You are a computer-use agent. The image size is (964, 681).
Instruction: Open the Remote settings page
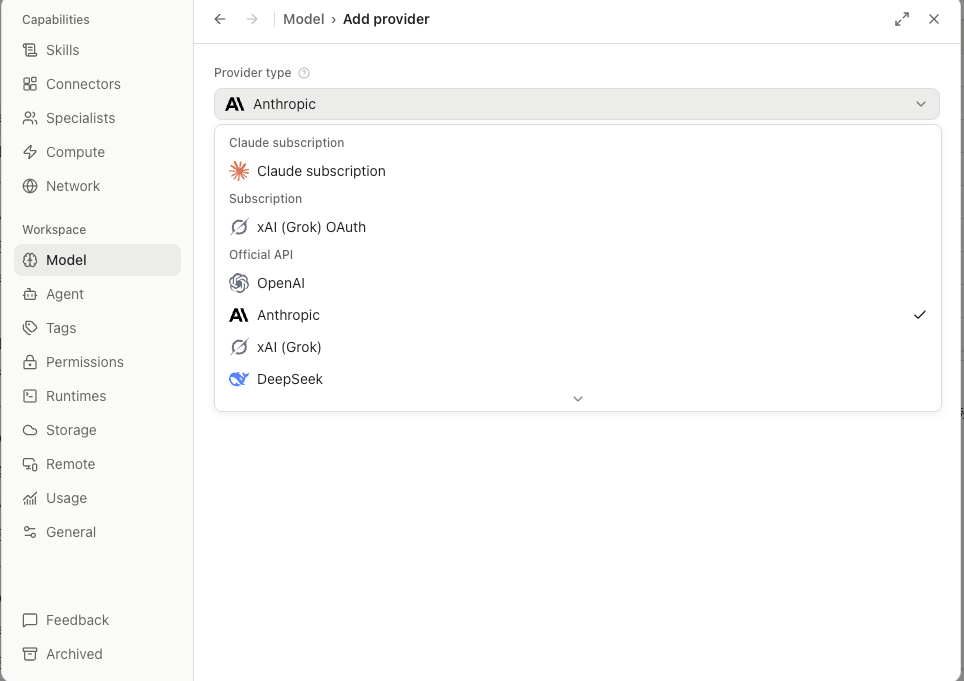[97, 464]
